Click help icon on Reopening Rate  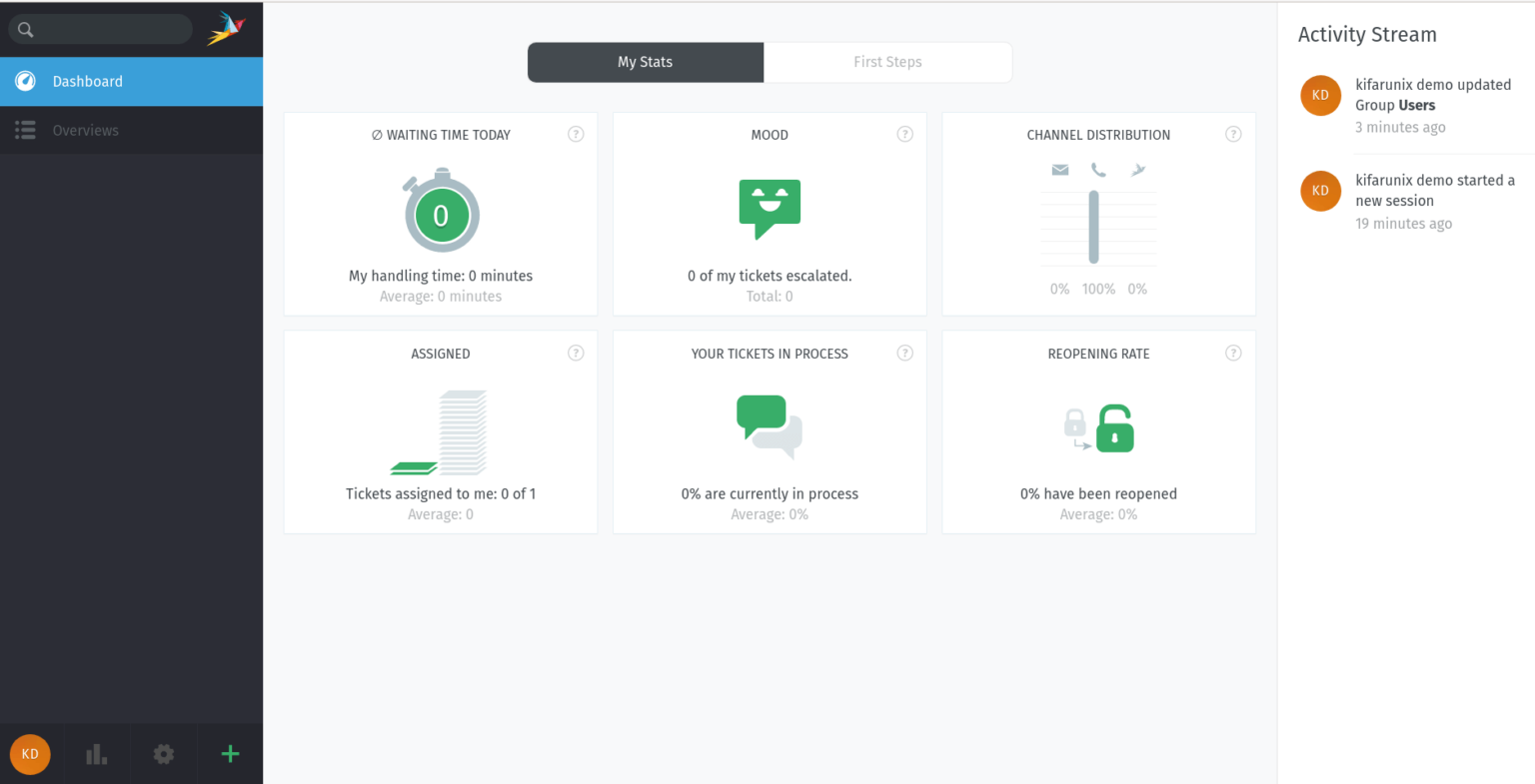click(1234, 353)
